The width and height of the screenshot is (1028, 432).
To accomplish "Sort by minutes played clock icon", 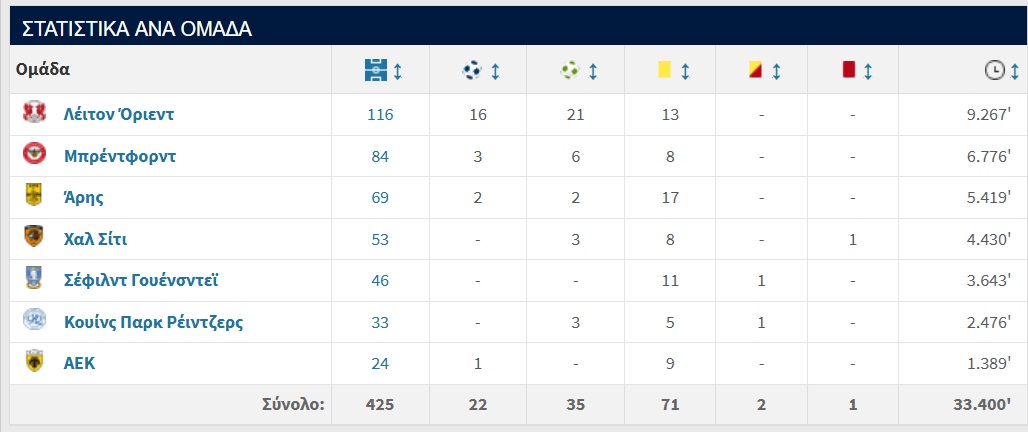I will coord(995,71).
